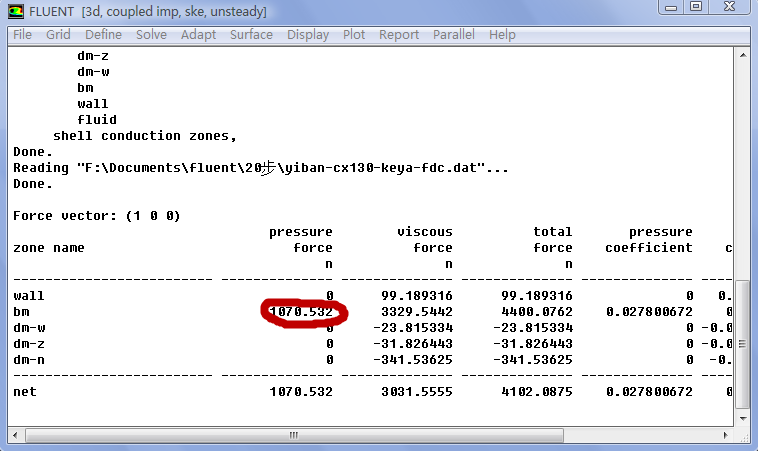This screenshot has width=758, height=451.
Task: Click wall total force value 99.189316
Action: pos(537,296)
